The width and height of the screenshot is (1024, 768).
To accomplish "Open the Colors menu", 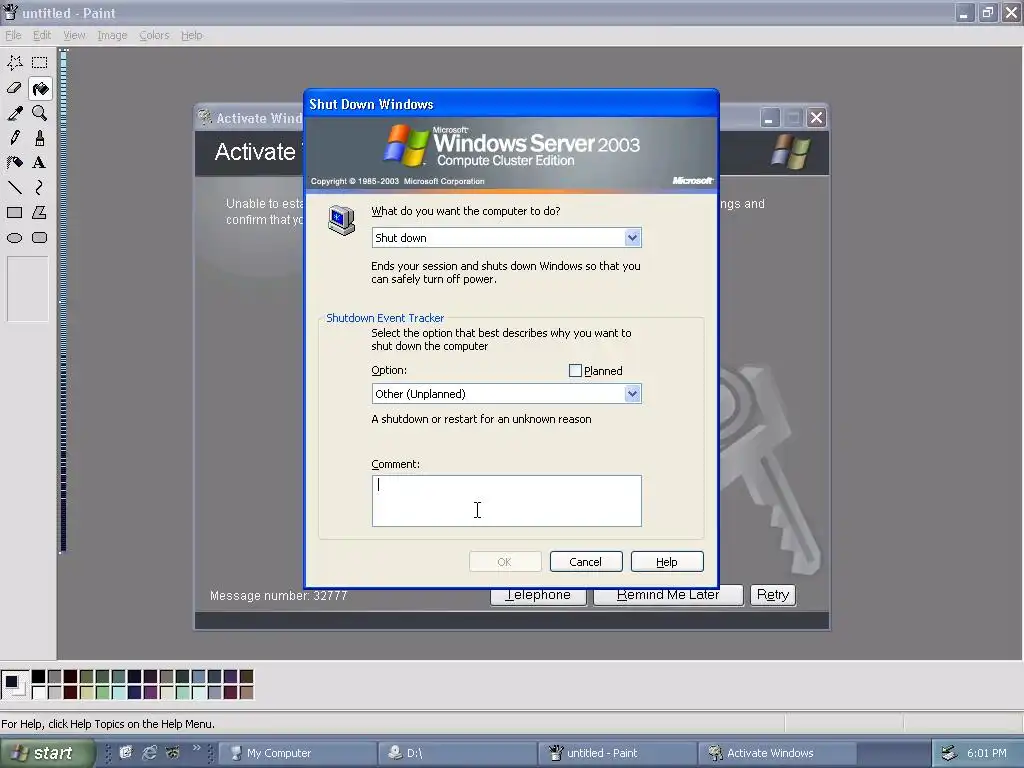I will (x=154, y=35).
